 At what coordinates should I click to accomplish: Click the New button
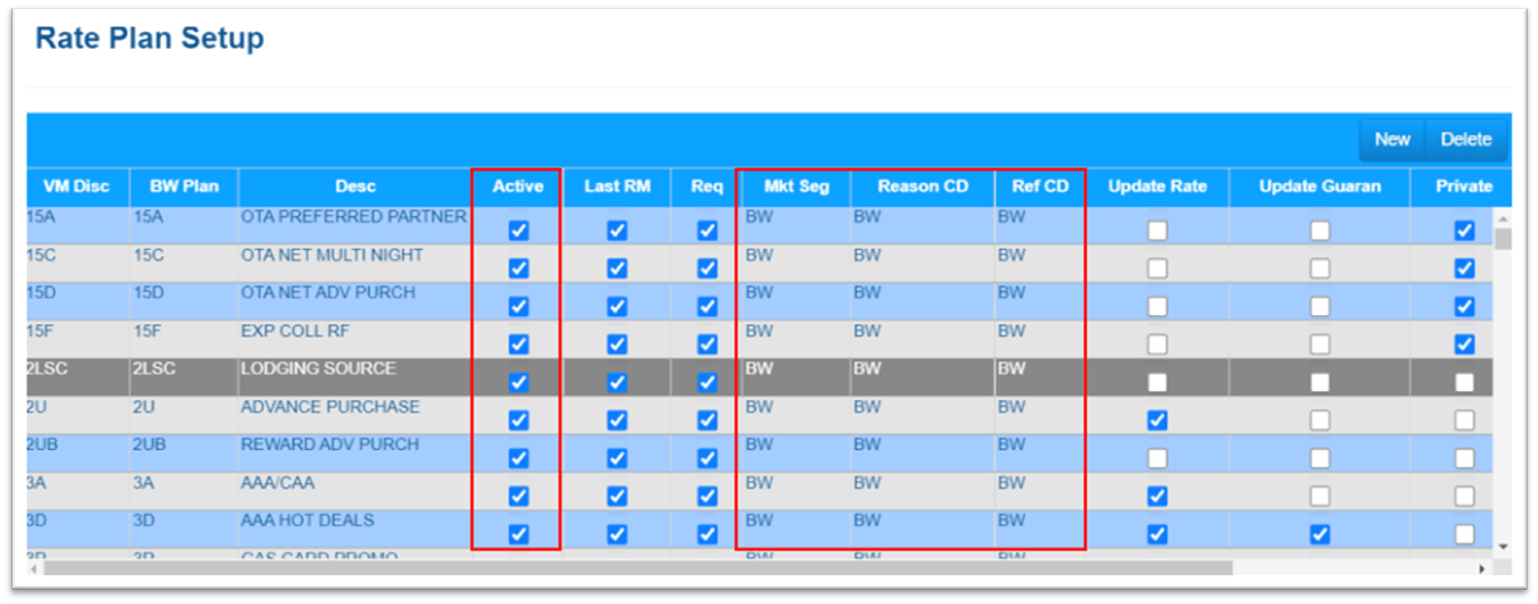[1391, 140]
